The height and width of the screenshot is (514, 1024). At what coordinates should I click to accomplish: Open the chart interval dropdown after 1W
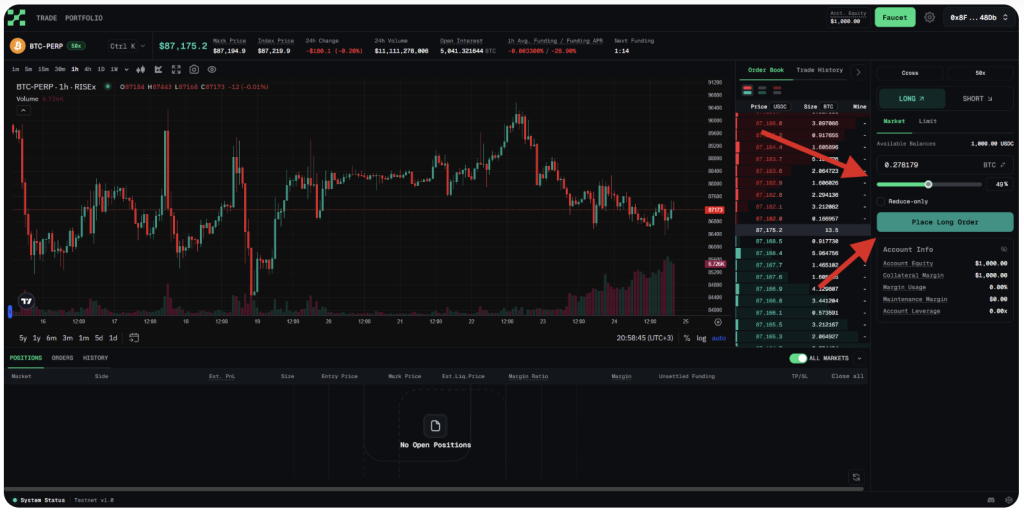tap(126, 70)
